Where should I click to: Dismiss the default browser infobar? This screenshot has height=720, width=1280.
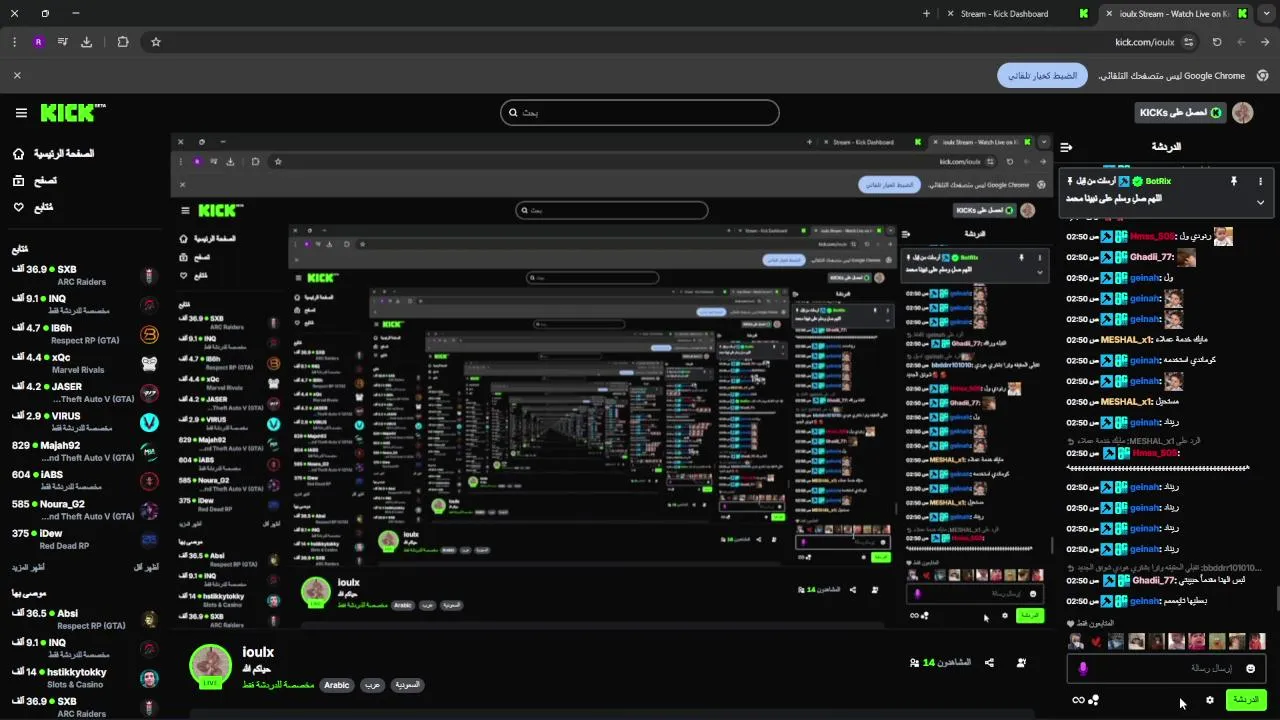(x=17, y=75)
